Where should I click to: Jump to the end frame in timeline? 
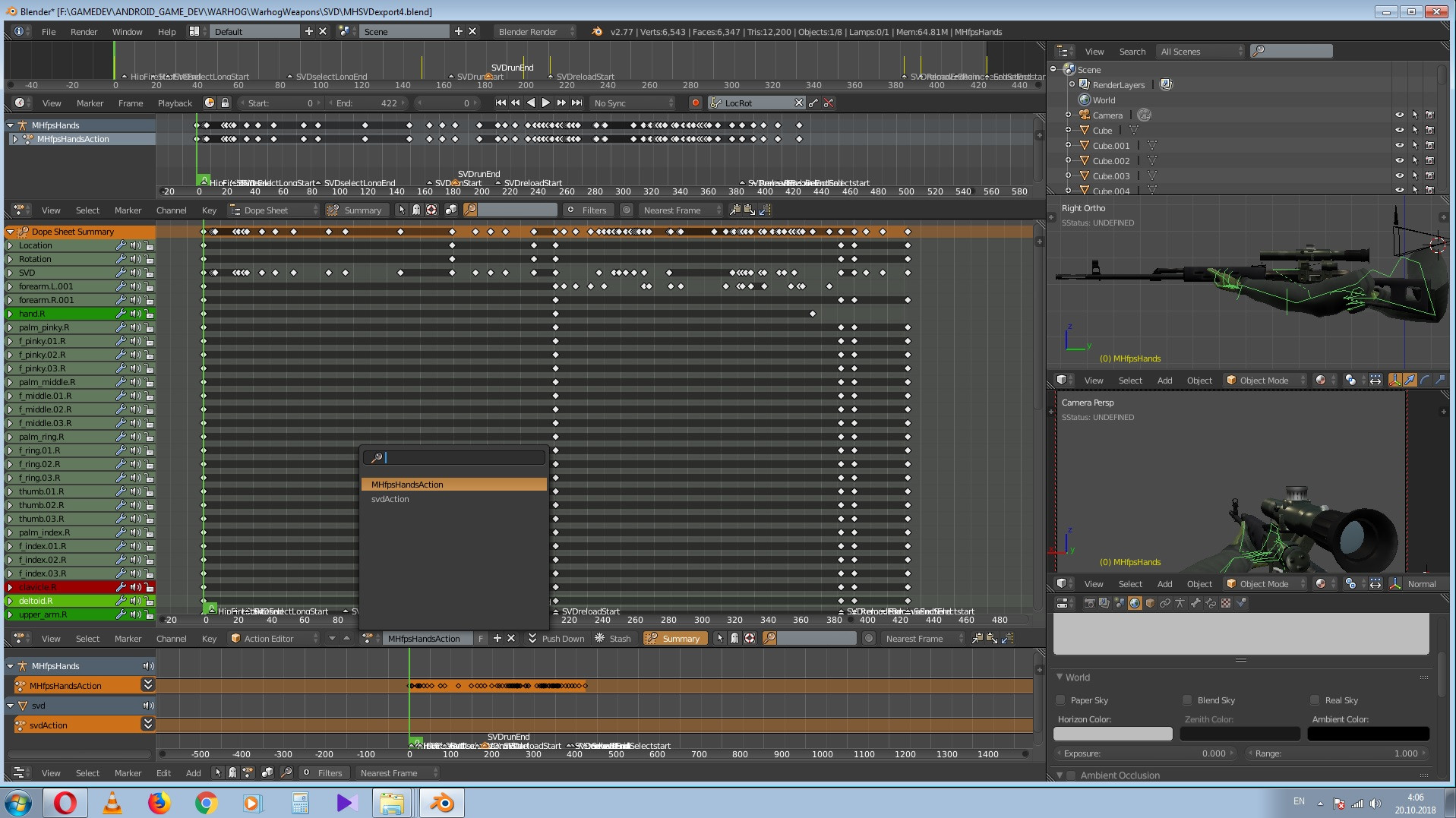pyautogui.click(x=577, y=103)
